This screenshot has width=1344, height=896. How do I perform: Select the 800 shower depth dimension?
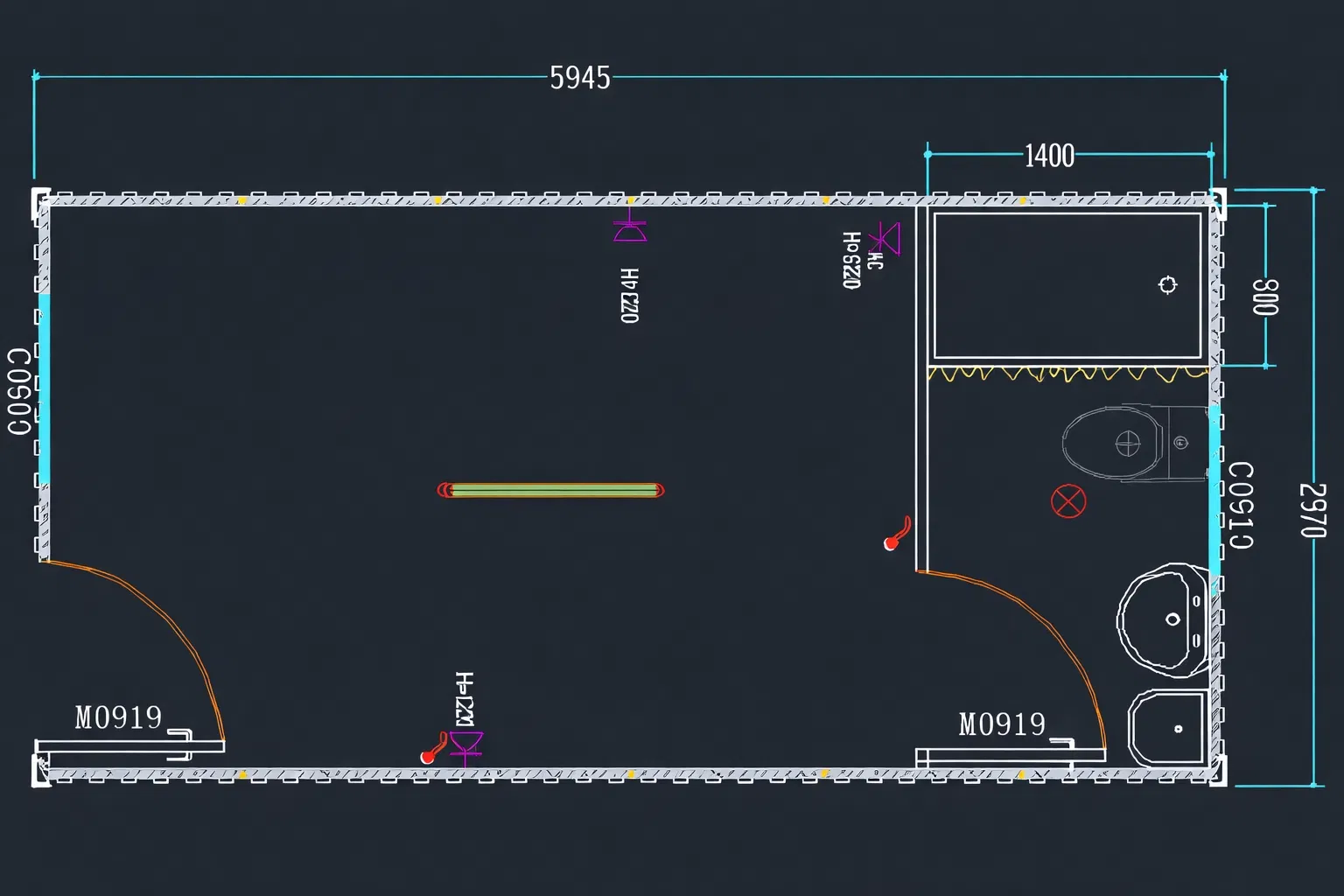click(1265, 297)
